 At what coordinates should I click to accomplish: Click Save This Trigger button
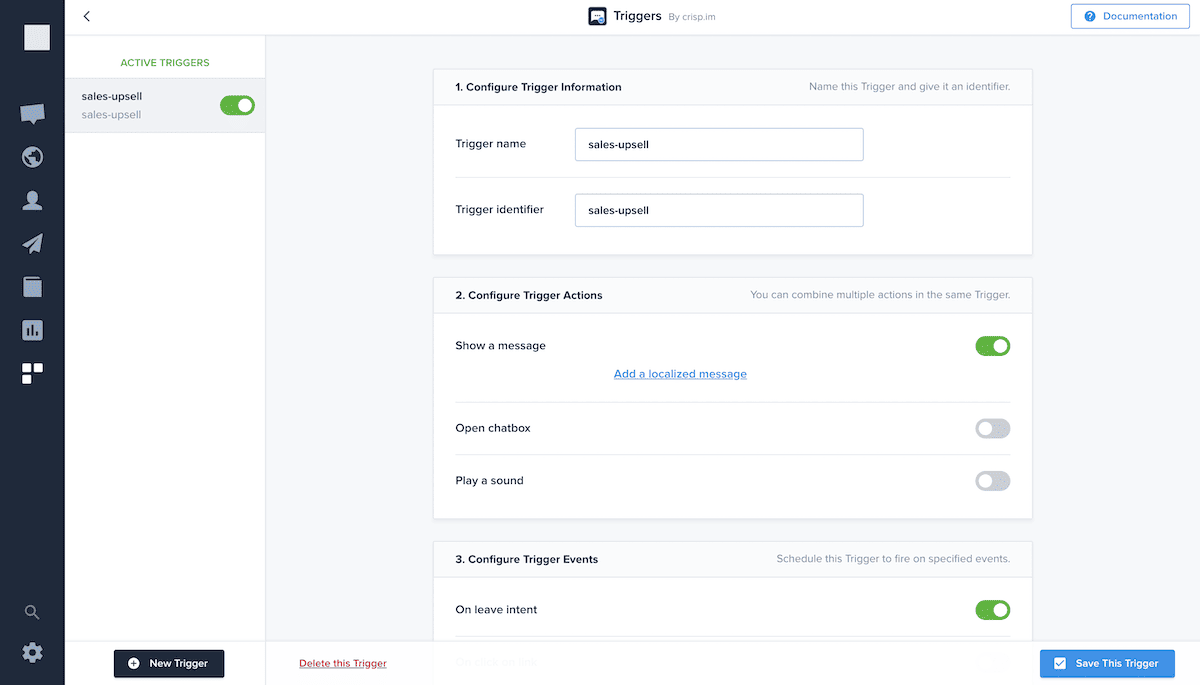1107,663
